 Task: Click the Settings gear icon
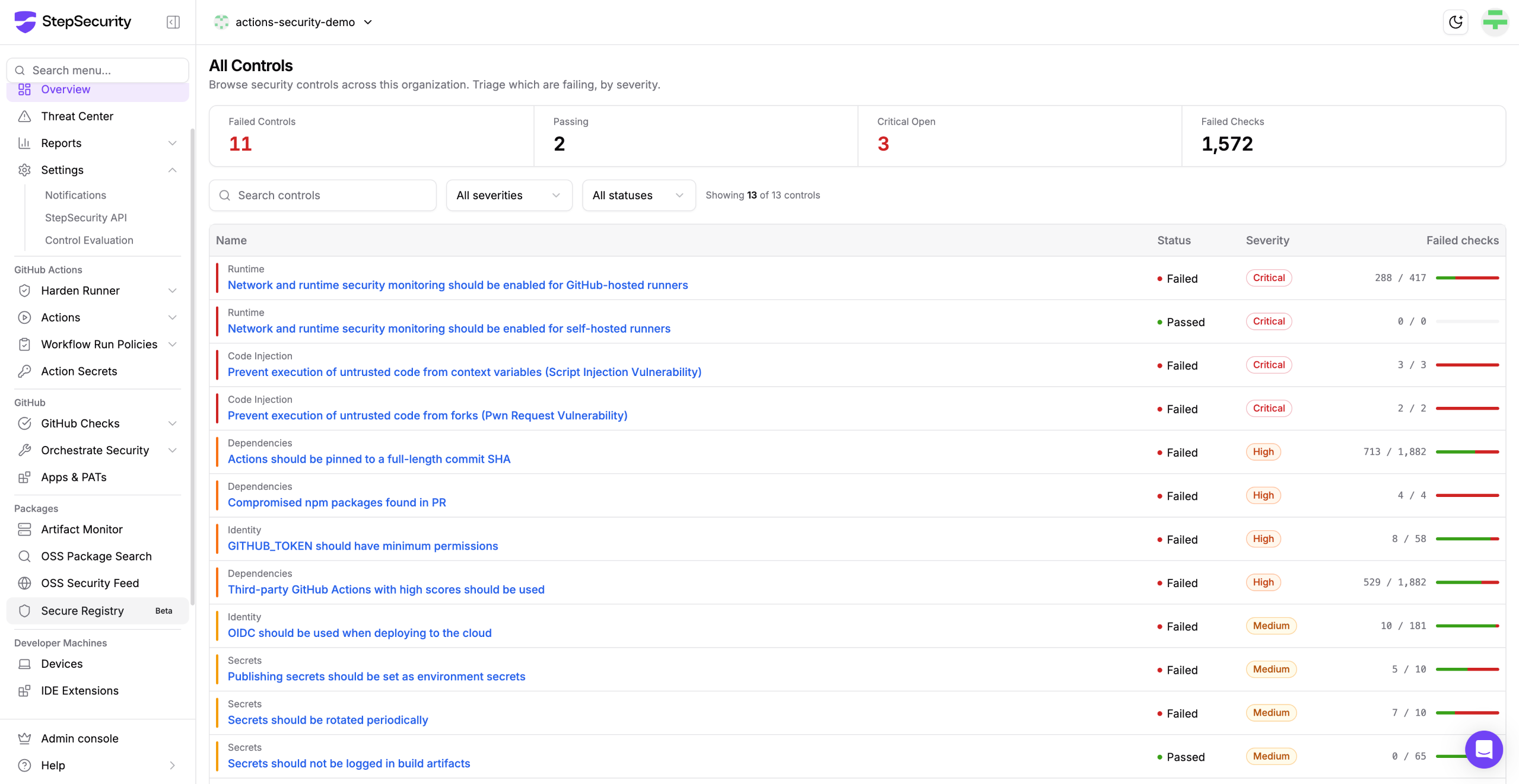coord(24,170)
